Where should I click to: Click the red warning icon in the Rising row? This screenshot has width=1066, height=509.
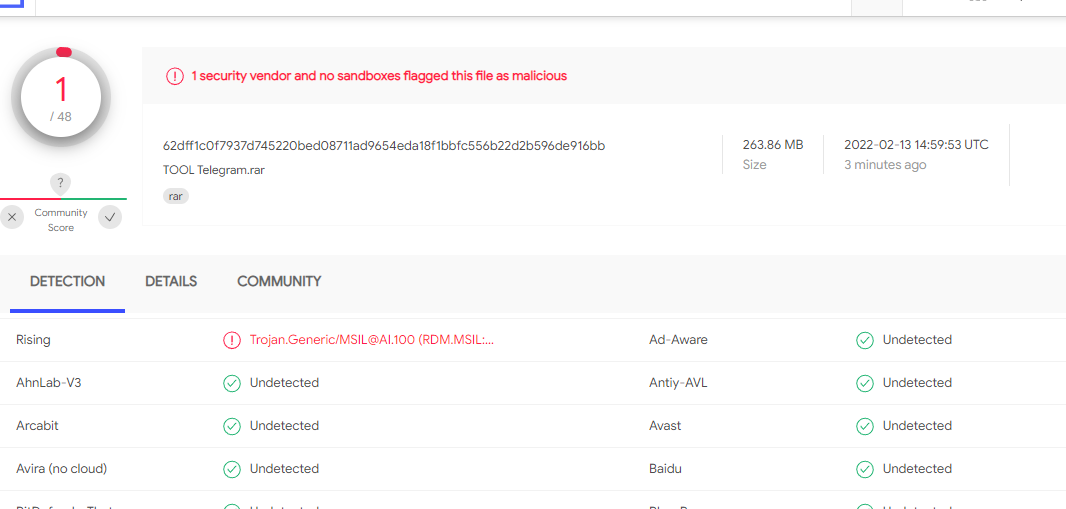coord(232,340)
